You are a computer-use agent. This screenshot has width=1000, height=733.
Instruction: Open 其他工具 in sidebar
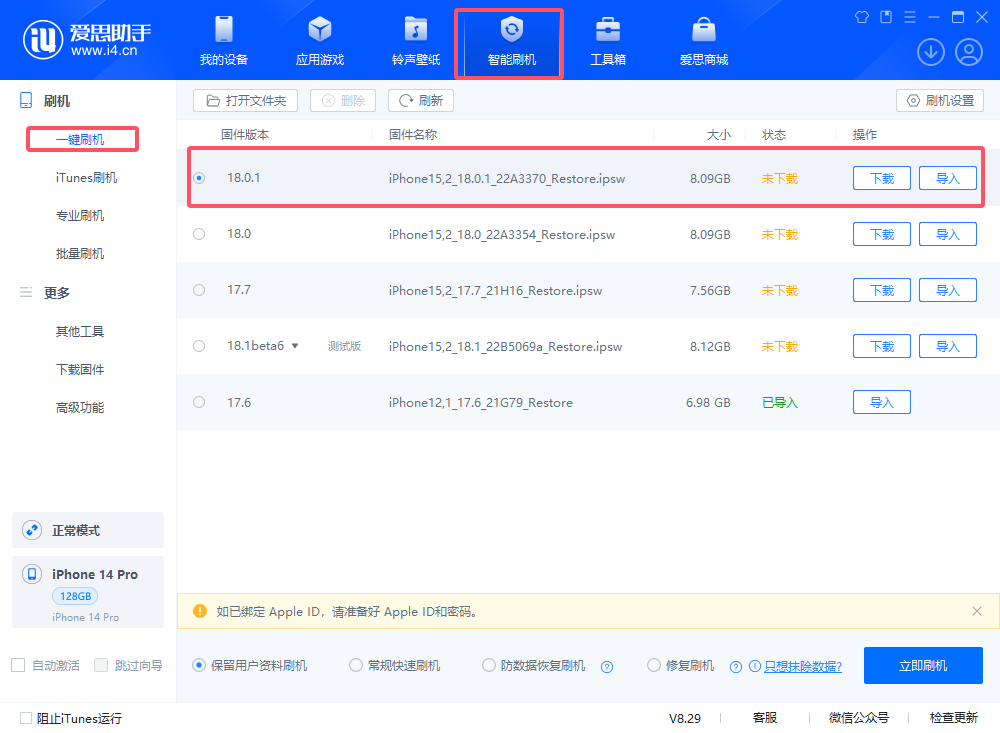click(80, 331)
